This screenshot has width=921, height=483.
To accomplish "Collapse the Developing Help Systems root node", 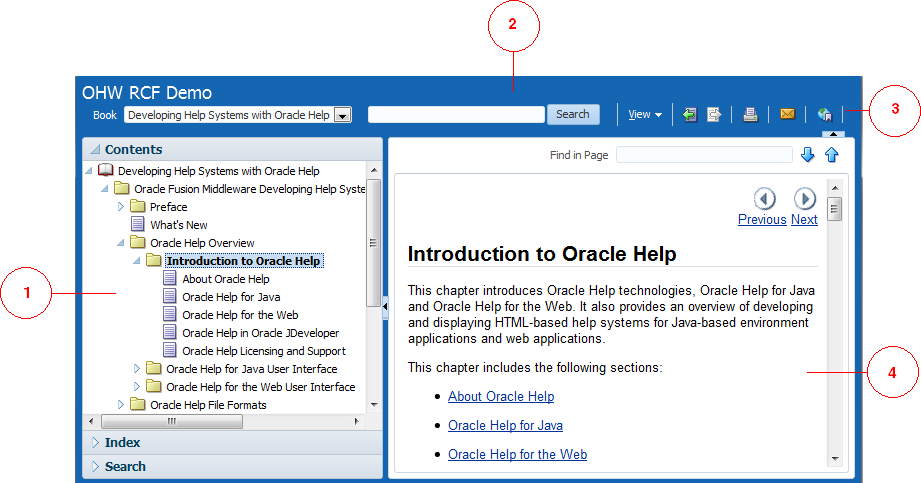I will (89, 171).
